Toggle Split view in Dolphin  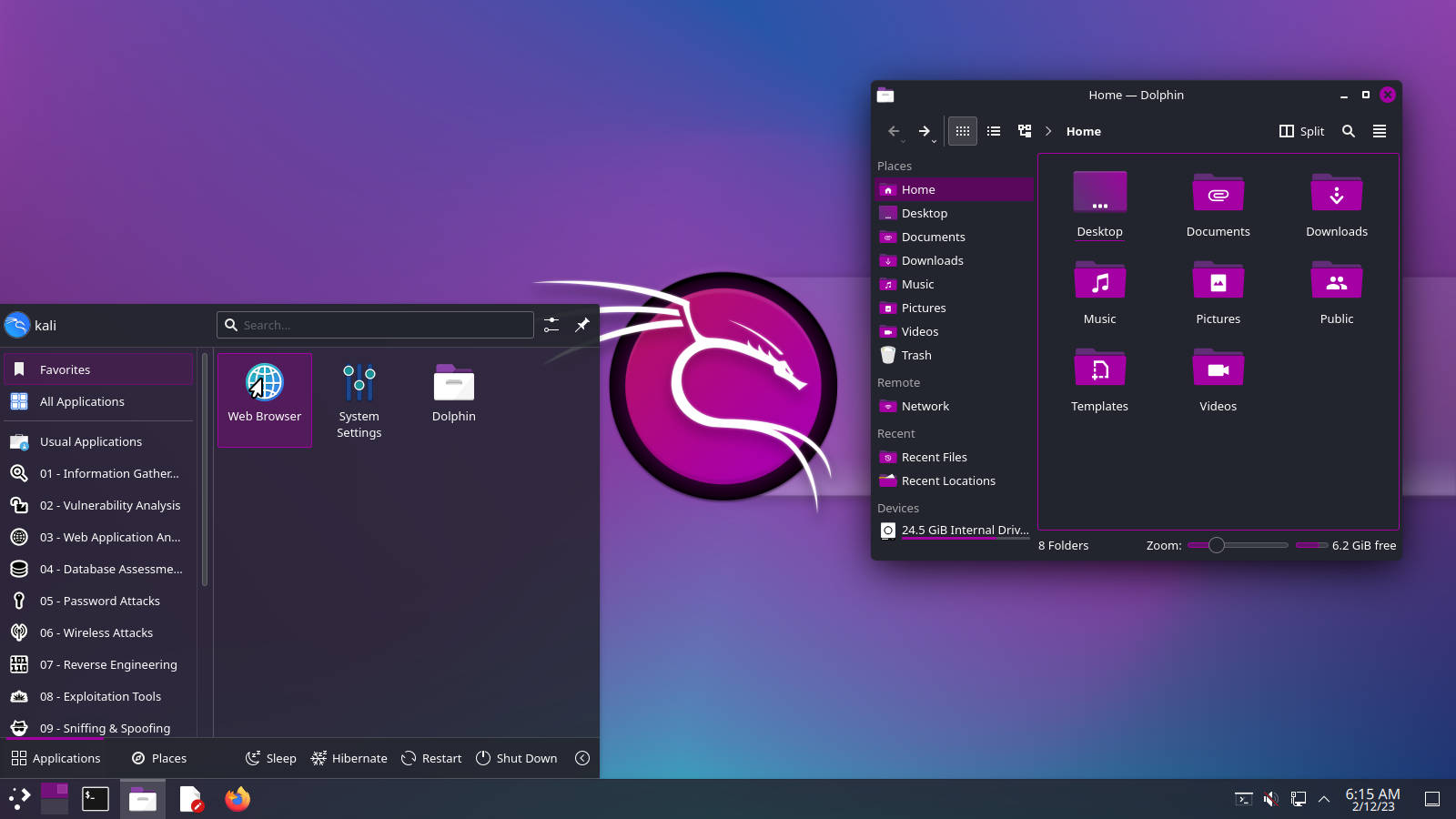tap(1301, 131)
